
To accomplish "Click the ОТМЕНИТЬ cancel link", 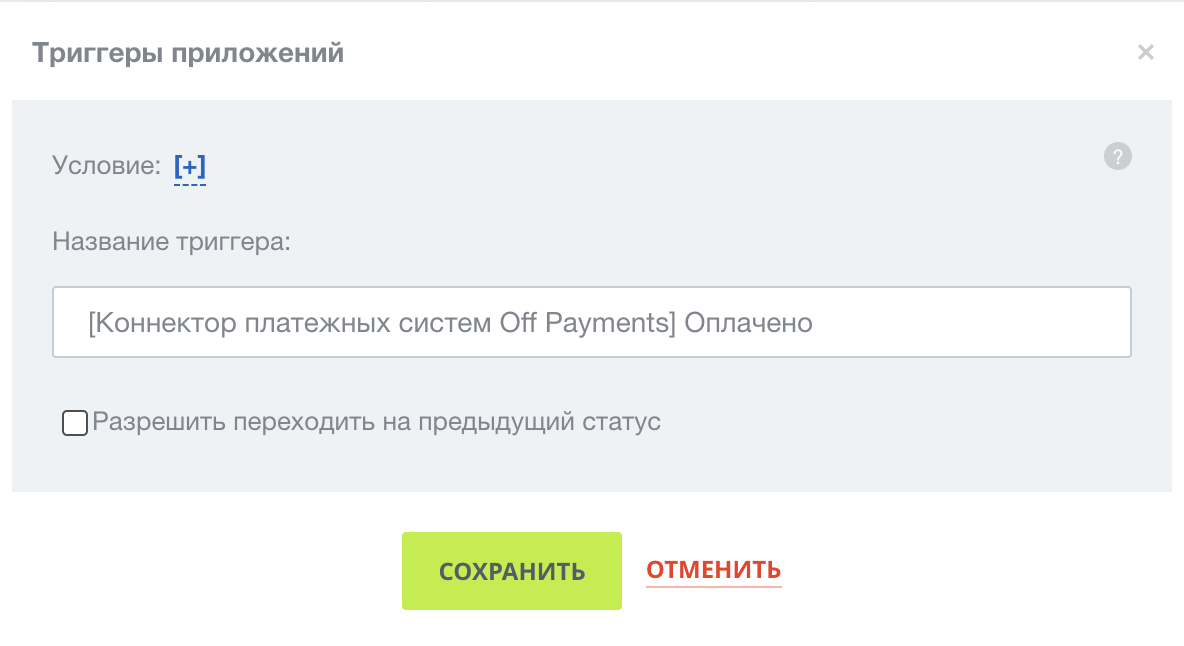I will [713, 570].
